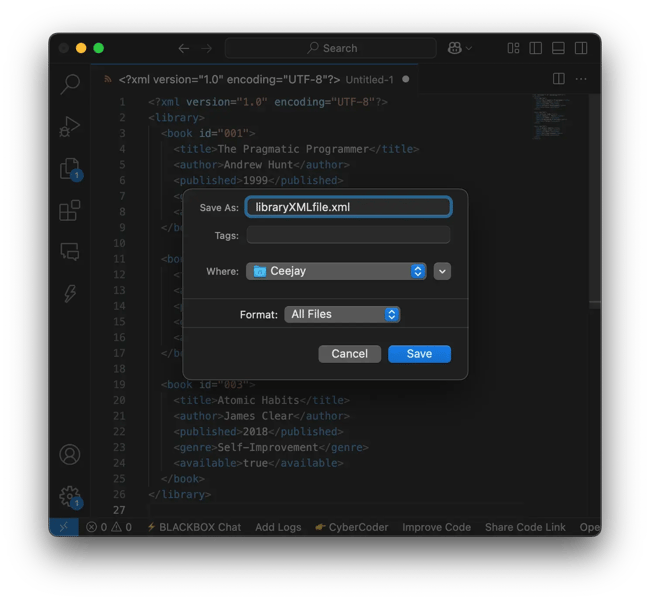Image resolution: width=650 pixels, height=601 pixels.
Task: Open the lightning bolt Blackbox icon
Action: coord(70,293)
